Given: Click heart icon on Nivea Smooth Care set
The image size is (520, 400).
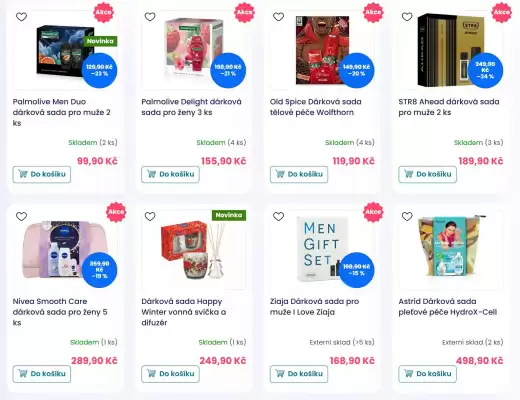Looking at the screenshot, I should [x=21, y=217].
